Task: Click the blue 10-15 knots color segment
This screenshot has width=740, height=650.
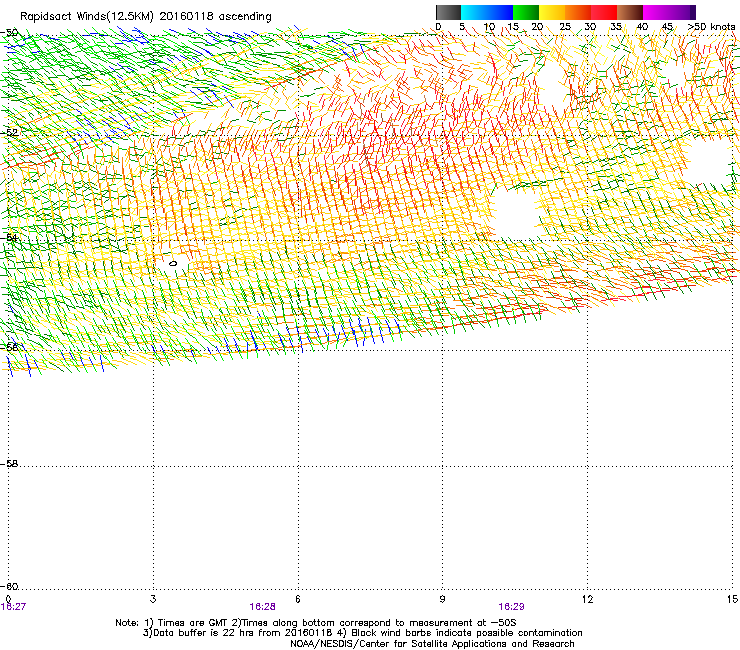Action: coord(500,12)
